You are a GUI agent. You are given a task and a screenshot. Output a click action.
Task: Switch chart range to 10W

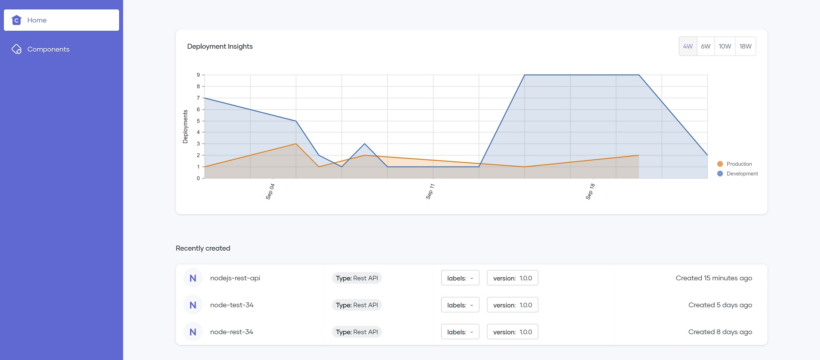pyautogui.click(x=725, y=46)
